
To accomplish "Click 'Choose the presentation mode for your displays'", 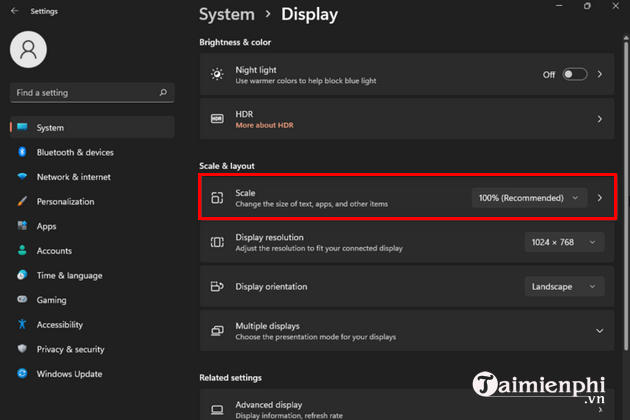I will pos(315,337).
